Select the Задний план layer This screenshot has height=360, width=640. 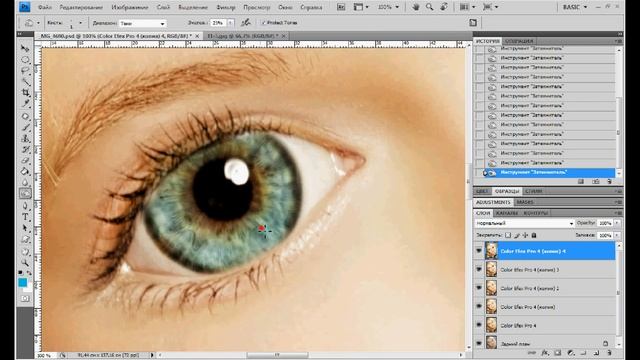pyautogui.click(x=549, y=344)
